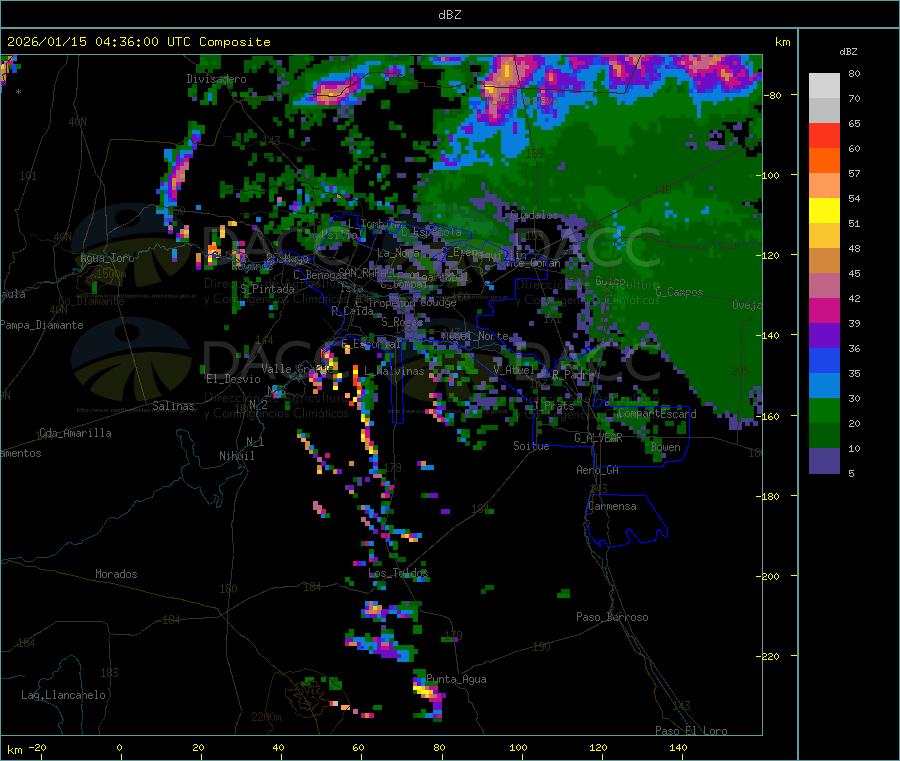Image resolution: width=900 pixels, height=761 pixels.
Task: Click the dark green 10 dBZ swatch
Action: tap(824, 436)
